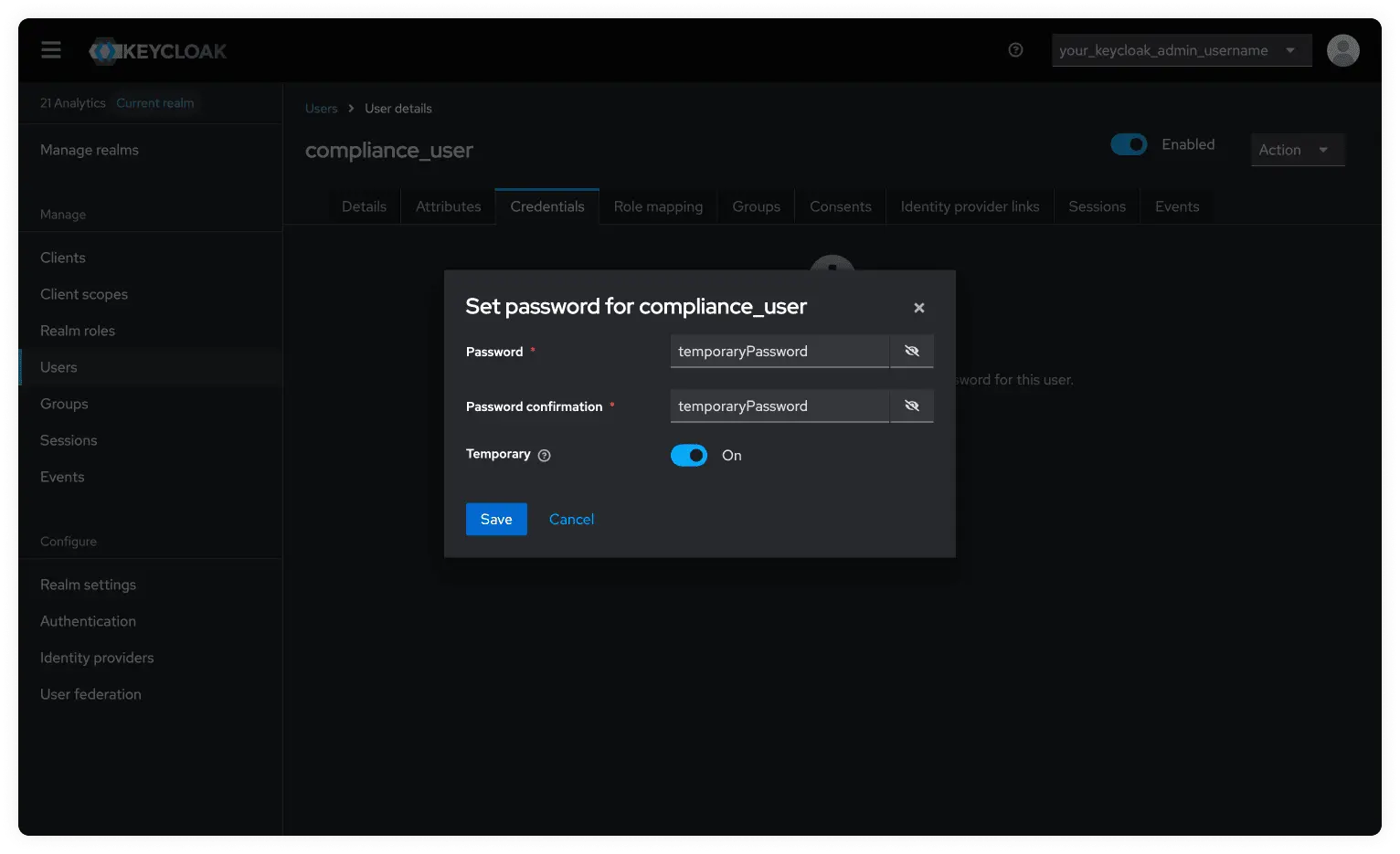Viewport: 1400px width, 854px height.
Task: Select Realm settings in the sidebar
Action: pyautogui.click(x=88, y=584)
